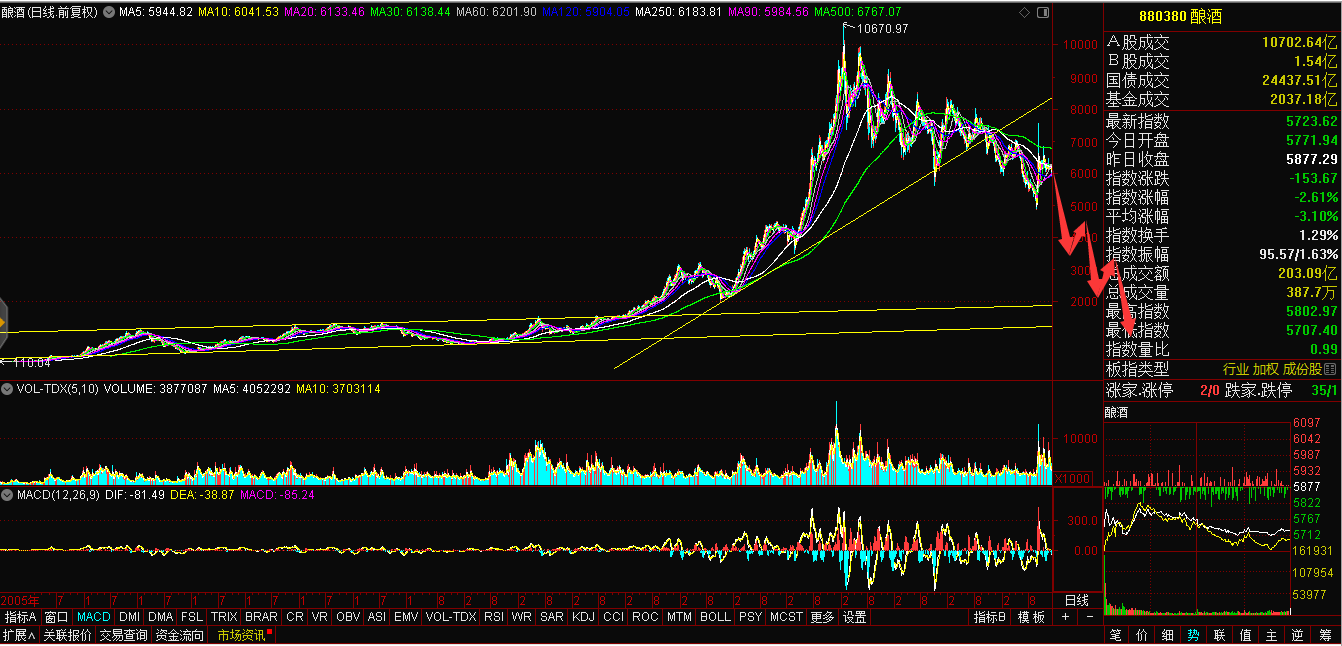The height and width of the screenshot is (646, 1342).
Task: Click the circle icon at chart top-right
Action: (x=1043, y=12)
